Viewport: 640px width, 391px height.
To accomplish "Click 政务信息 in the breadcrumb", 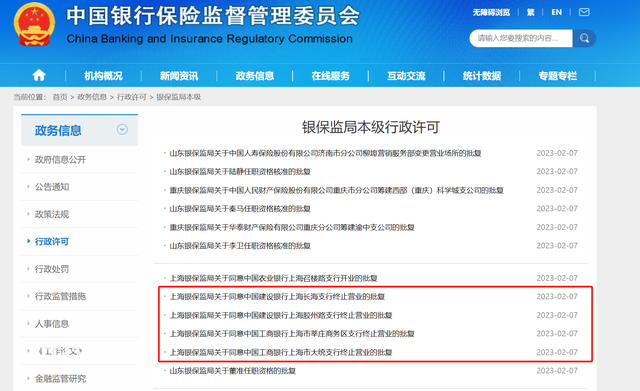I will click(92, 97).
